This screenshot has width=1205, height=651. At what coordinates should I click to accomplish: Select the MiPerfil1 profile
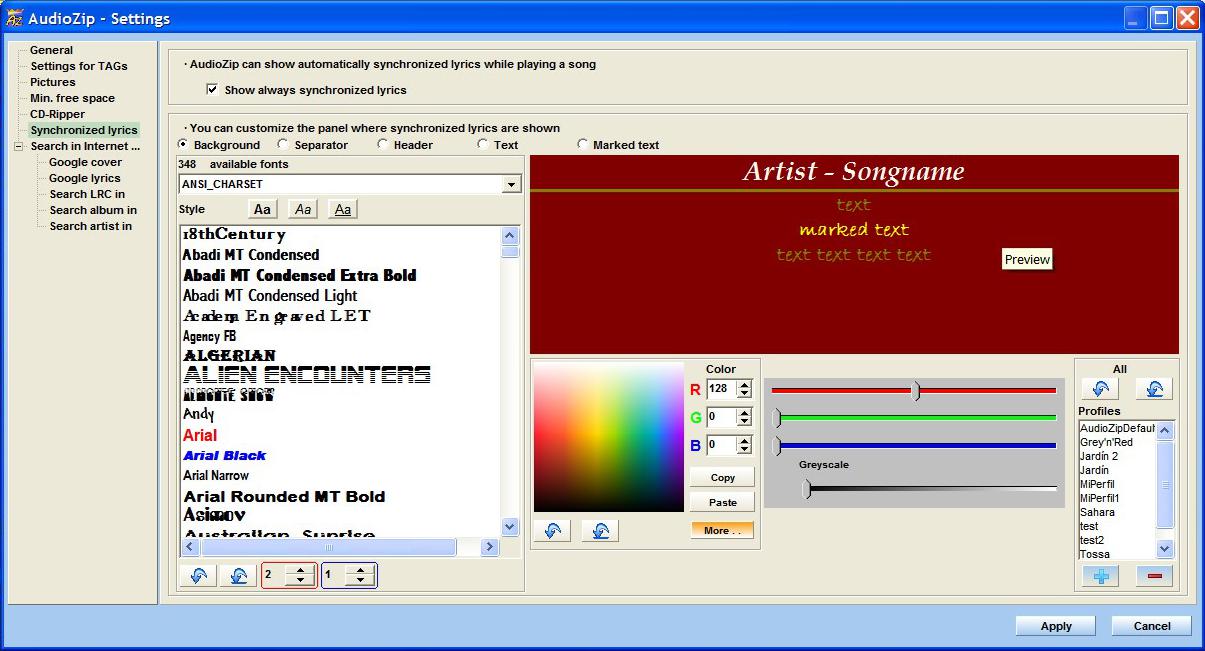[x=1100, y=498]
